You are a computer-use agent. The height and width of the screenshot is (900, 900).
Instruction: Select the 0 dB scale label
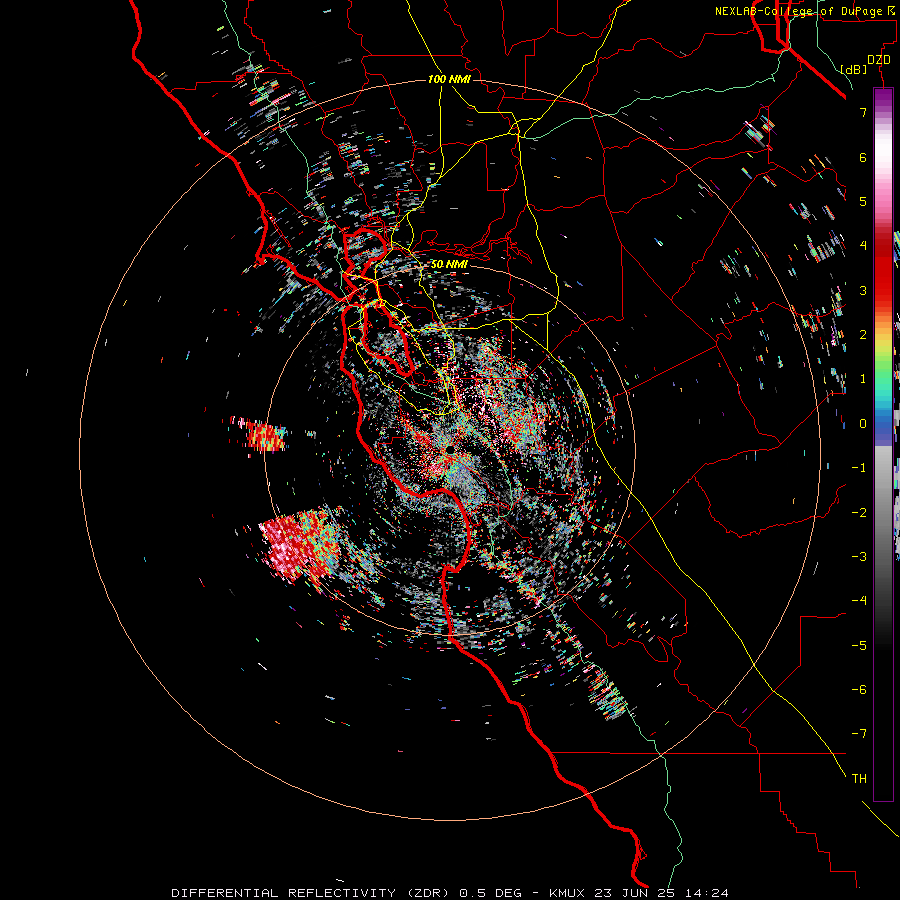pyautogui.click(x=863, y=424)
